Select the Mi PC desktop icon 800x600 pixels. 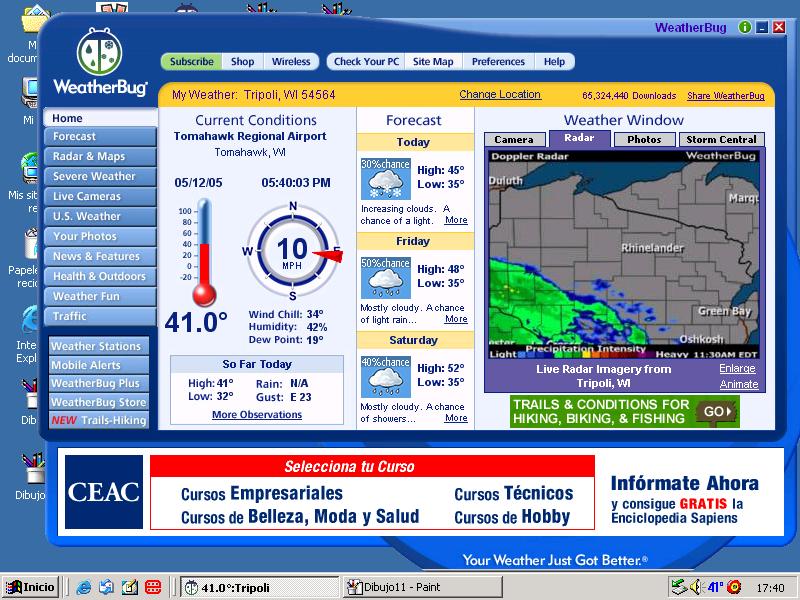click(x=29, y=101)
